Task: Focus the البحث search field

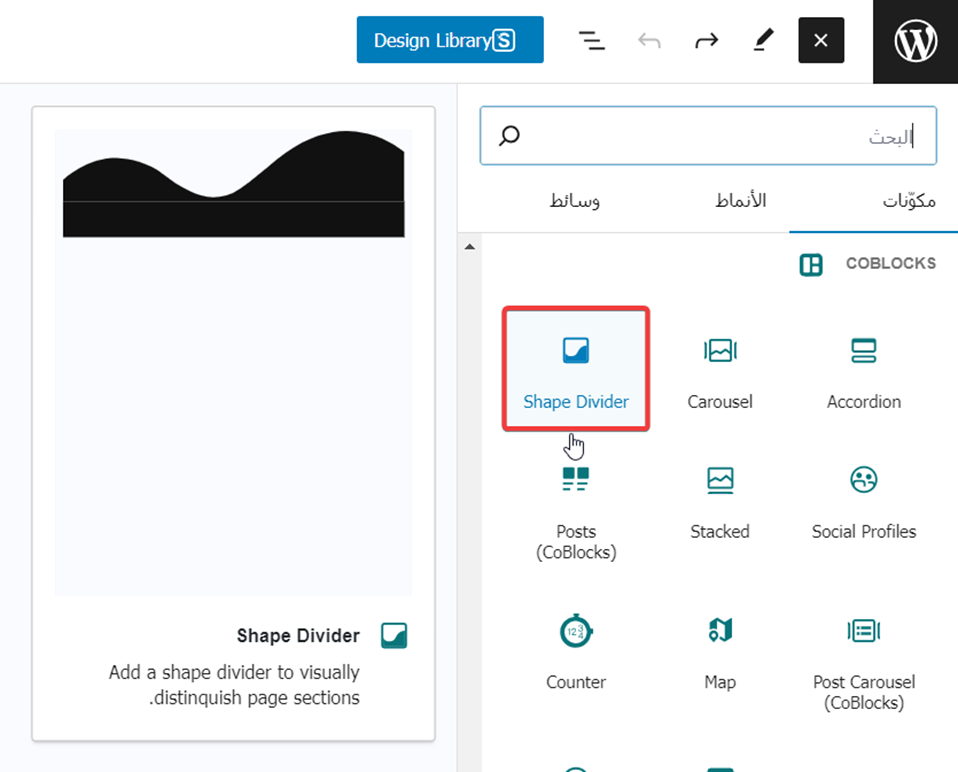Action: [x=708, y=136]
